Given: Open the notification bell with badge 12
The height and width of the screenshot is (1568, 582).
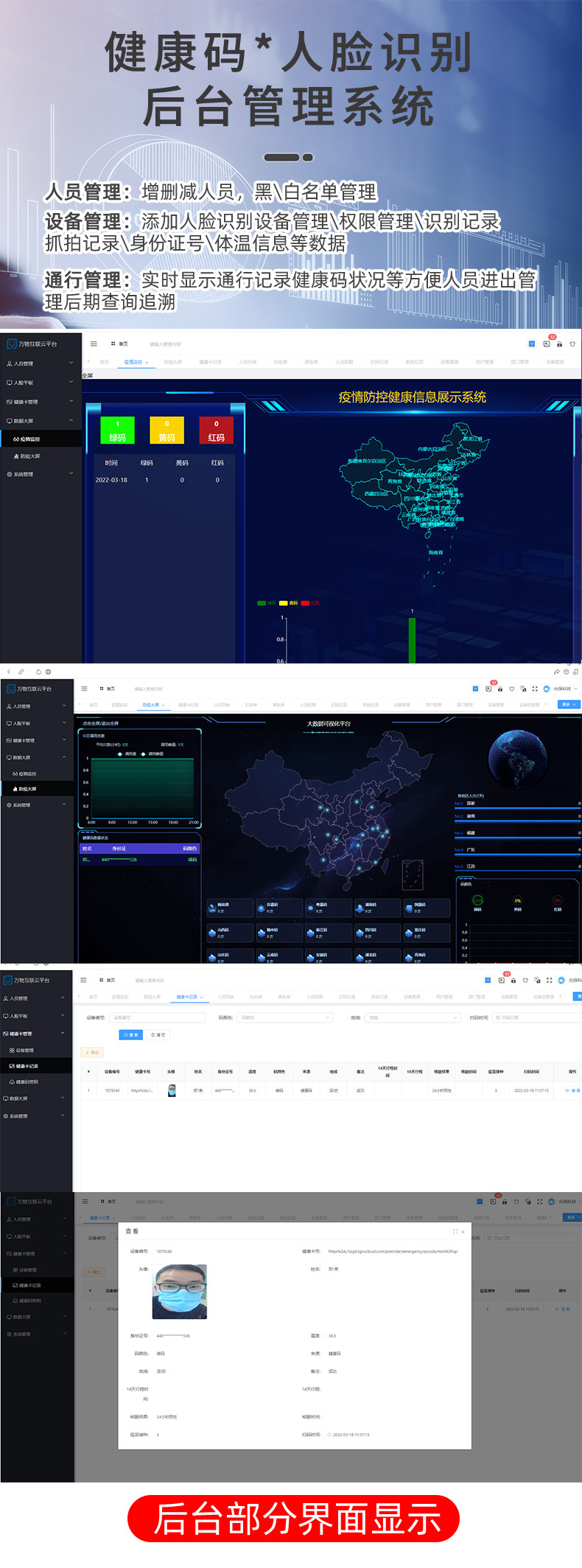Looking at the screenshot, I should [x=547, y=344].
